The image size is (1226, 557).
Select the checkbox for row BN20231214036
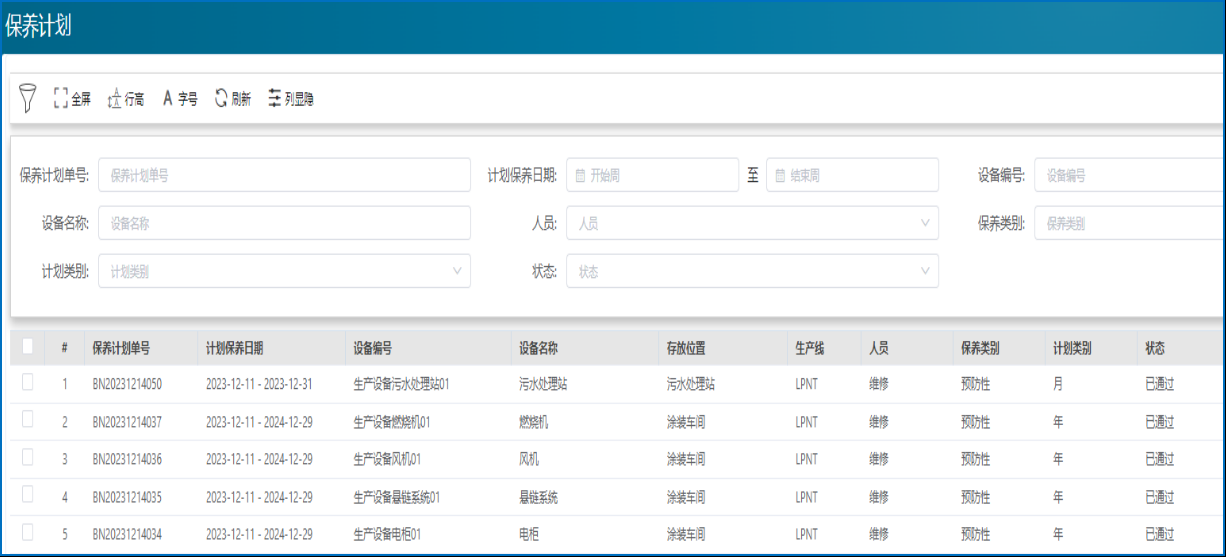(27, 458)
